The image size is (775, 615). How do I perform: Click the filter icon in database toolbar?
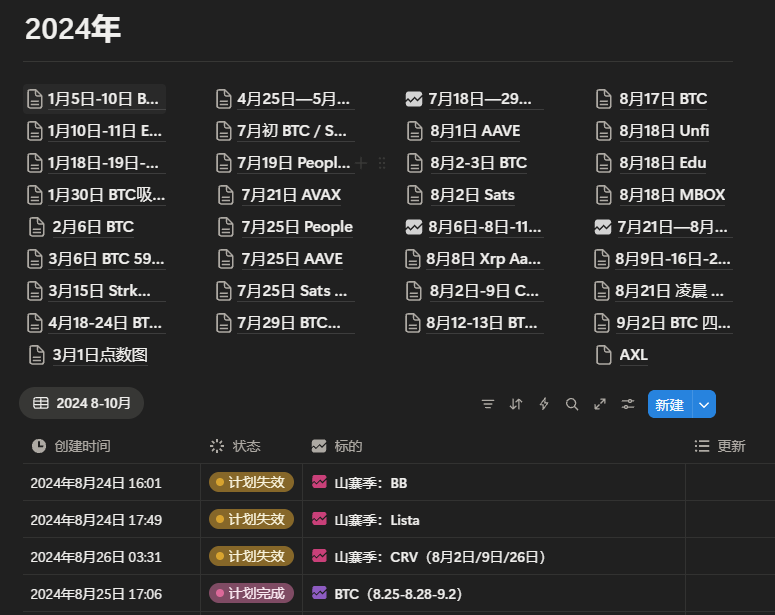[487, 404]
